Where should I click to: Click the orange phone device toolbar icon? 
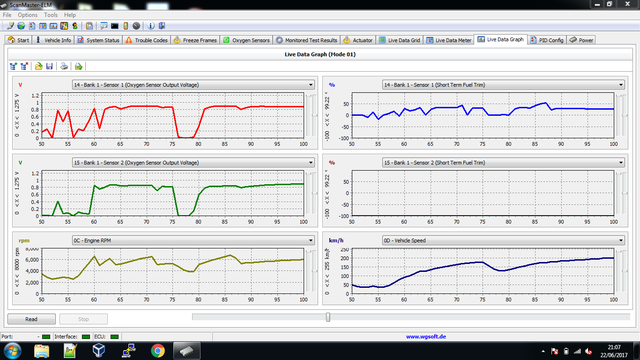126,26
